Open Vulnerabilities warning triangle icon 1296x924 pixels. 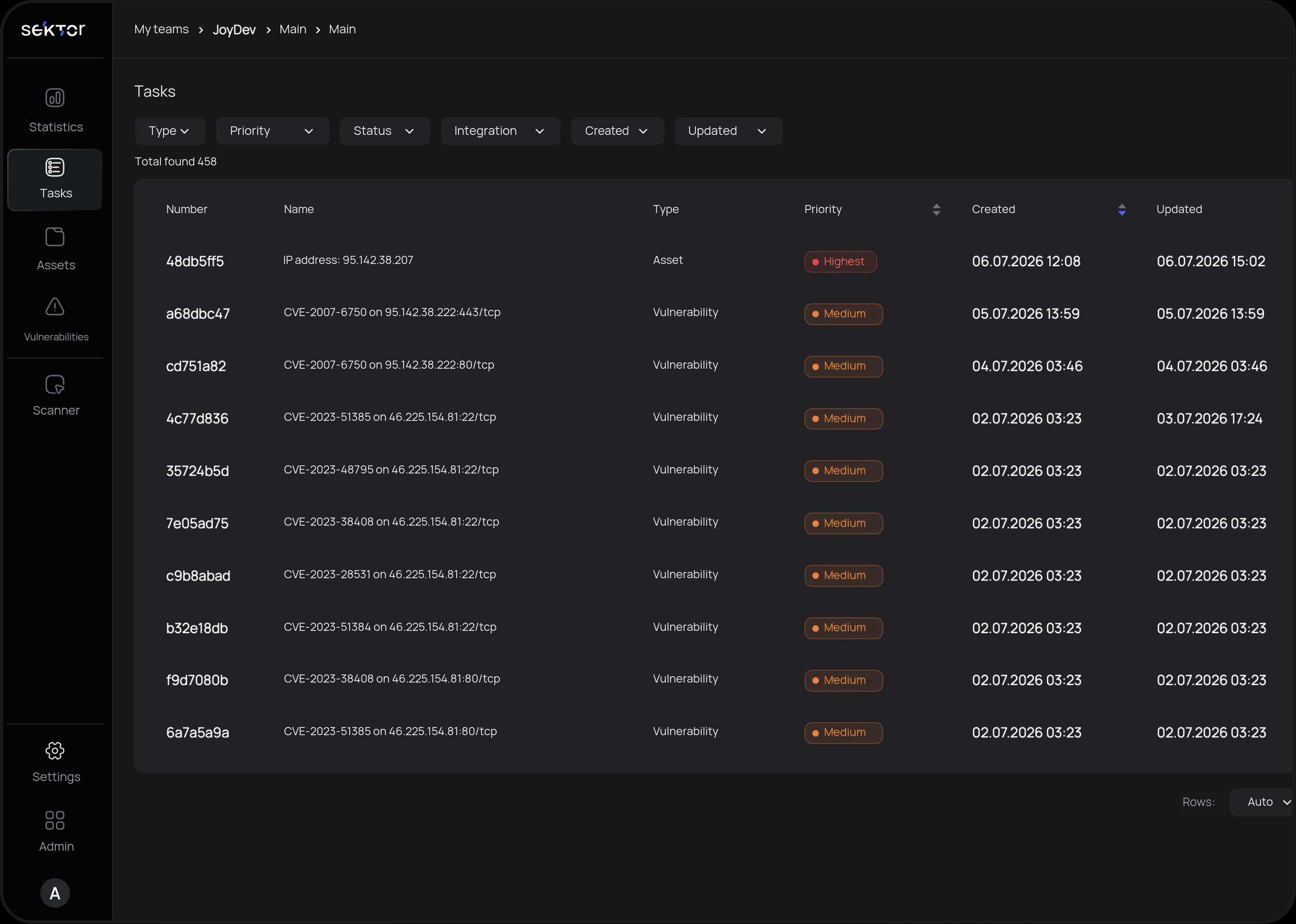[x=54, y=306]
